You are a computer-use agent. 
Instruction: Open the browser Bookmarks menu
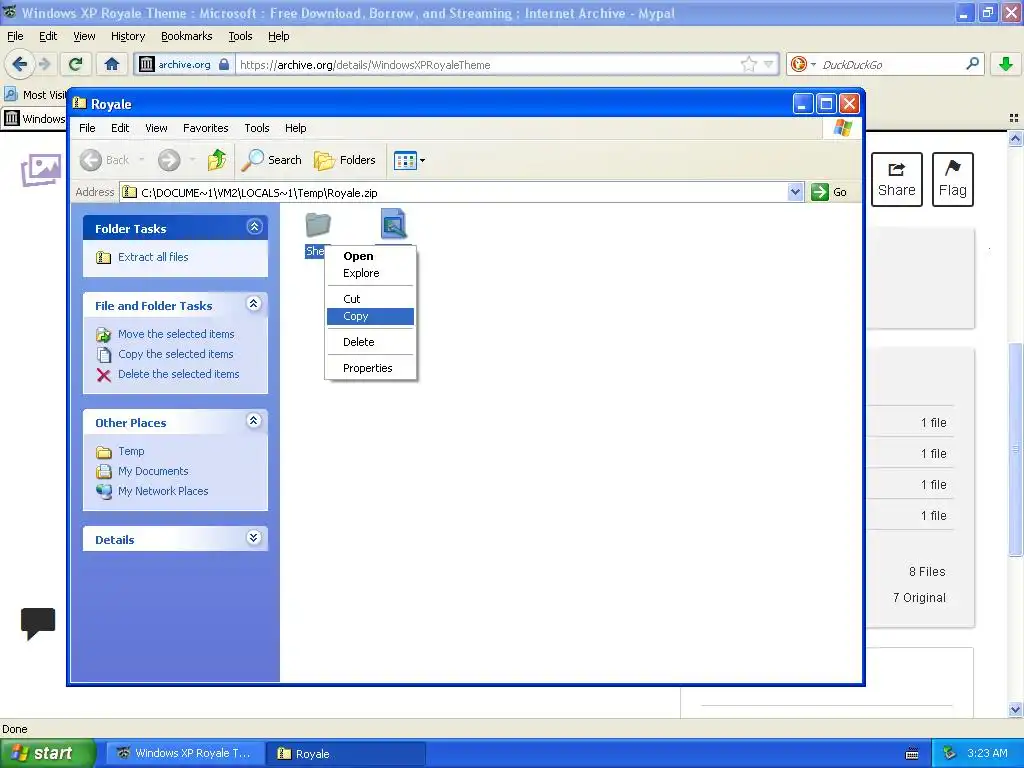pos(187,37)
